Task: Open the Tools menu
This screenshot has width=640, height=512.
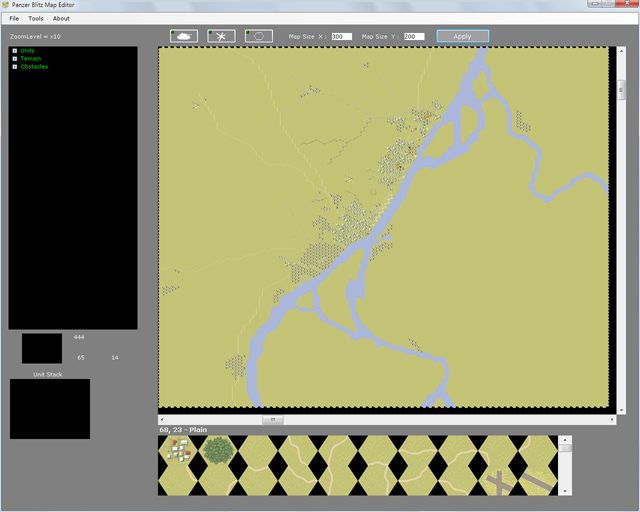Action: coord(36,19)
